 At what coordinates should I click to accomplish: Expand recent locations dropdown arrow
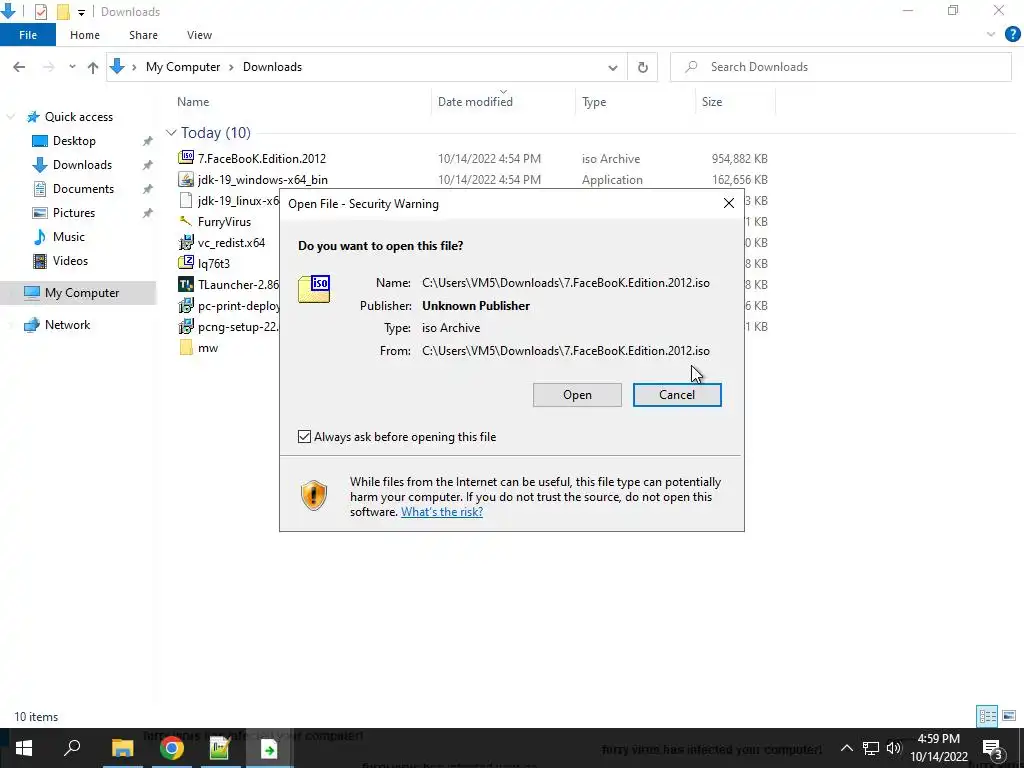[x=72, y=67]
